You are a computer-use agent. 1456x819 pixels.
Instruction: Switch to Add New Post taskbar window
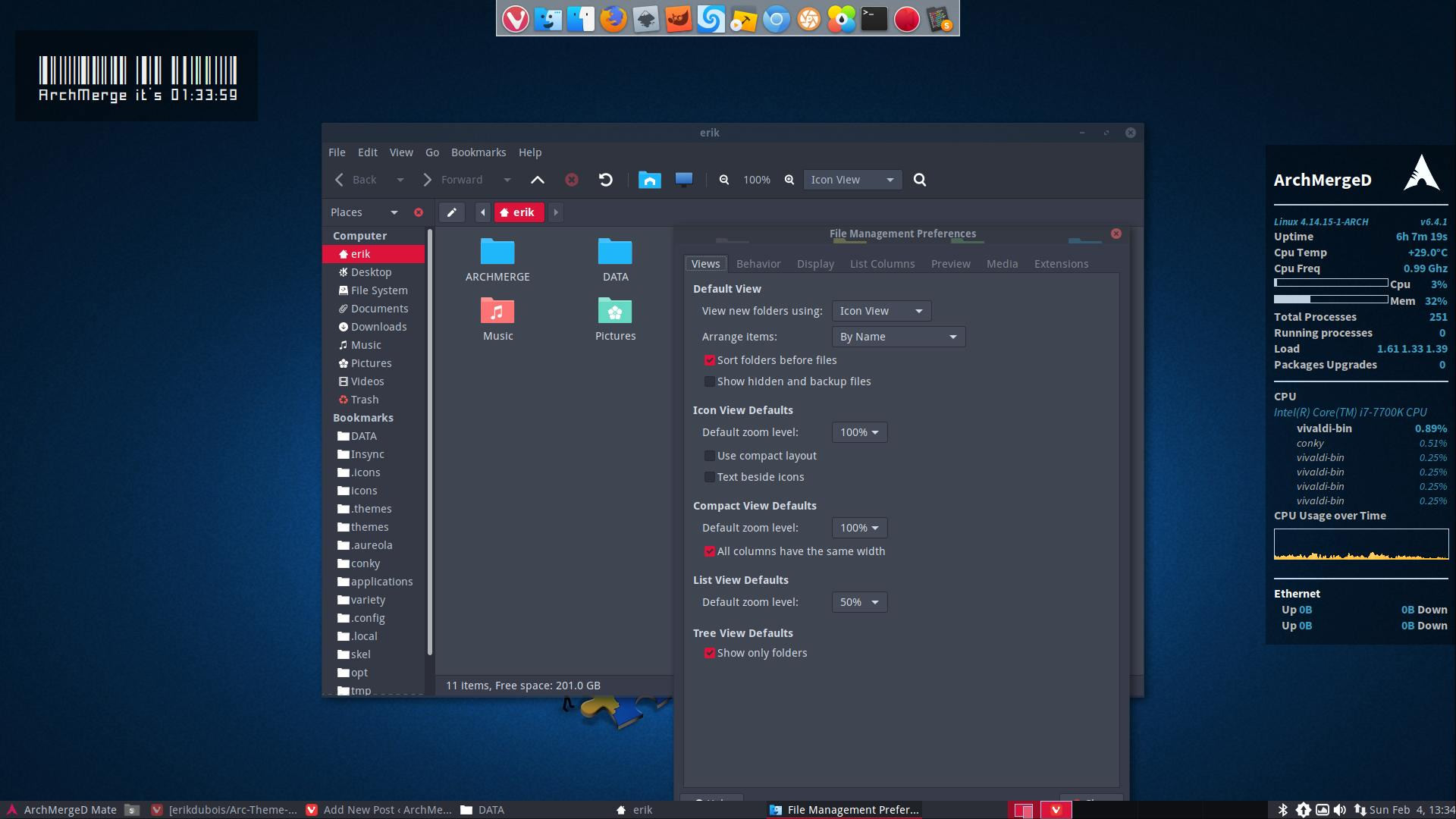click(x=378, y=810)
